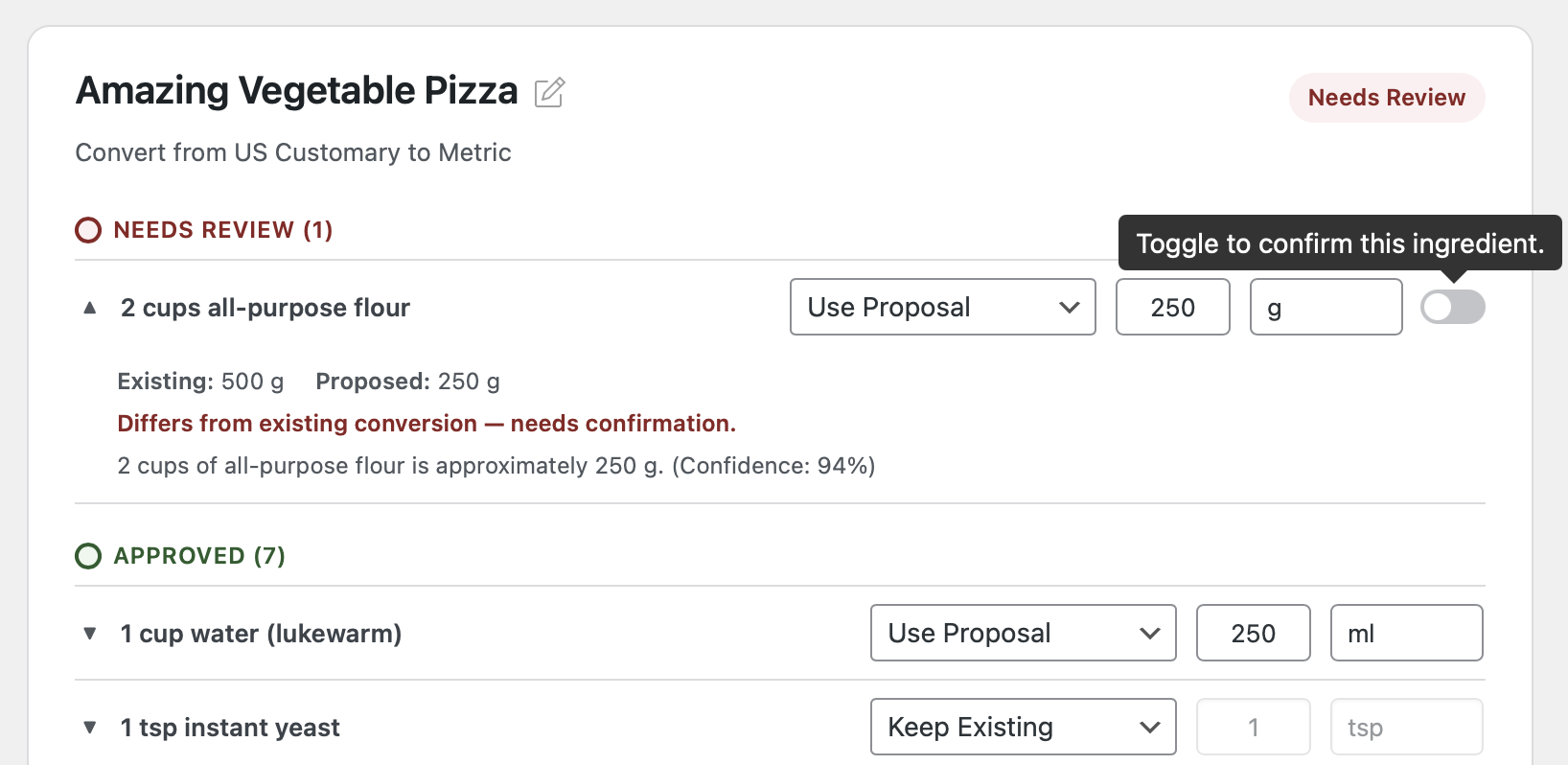This screenshot has height=765, width=1568.
Task: Click the flour quantity field showing 250
Action: click(x=1172, y=307)
